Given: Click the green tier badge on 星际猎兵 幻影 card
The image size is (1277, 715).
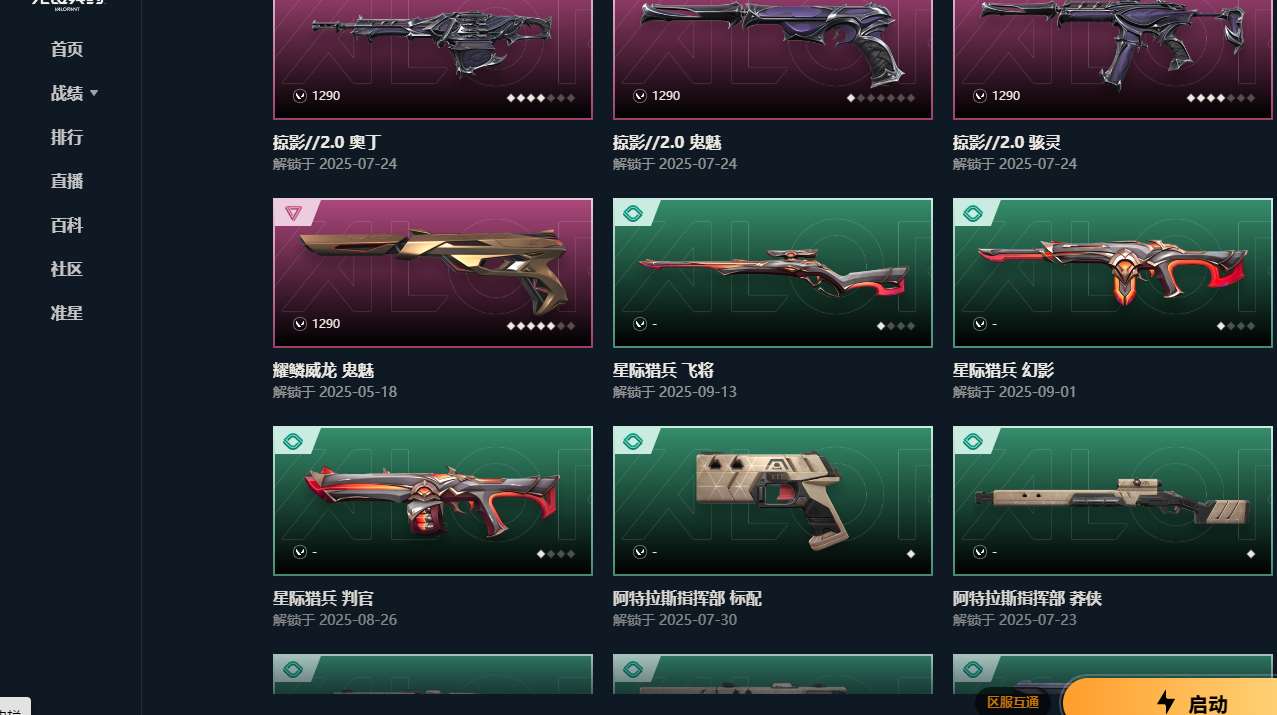Looking at the screenshot, I should pos(973,212).
